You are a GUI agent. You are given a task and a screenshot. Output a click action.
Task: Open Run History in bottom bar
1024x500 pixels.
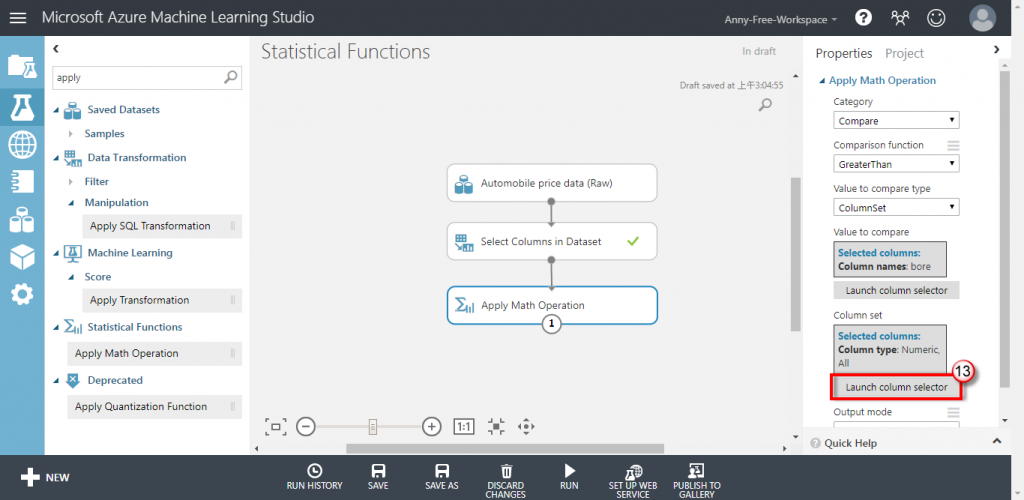(314, 477)
